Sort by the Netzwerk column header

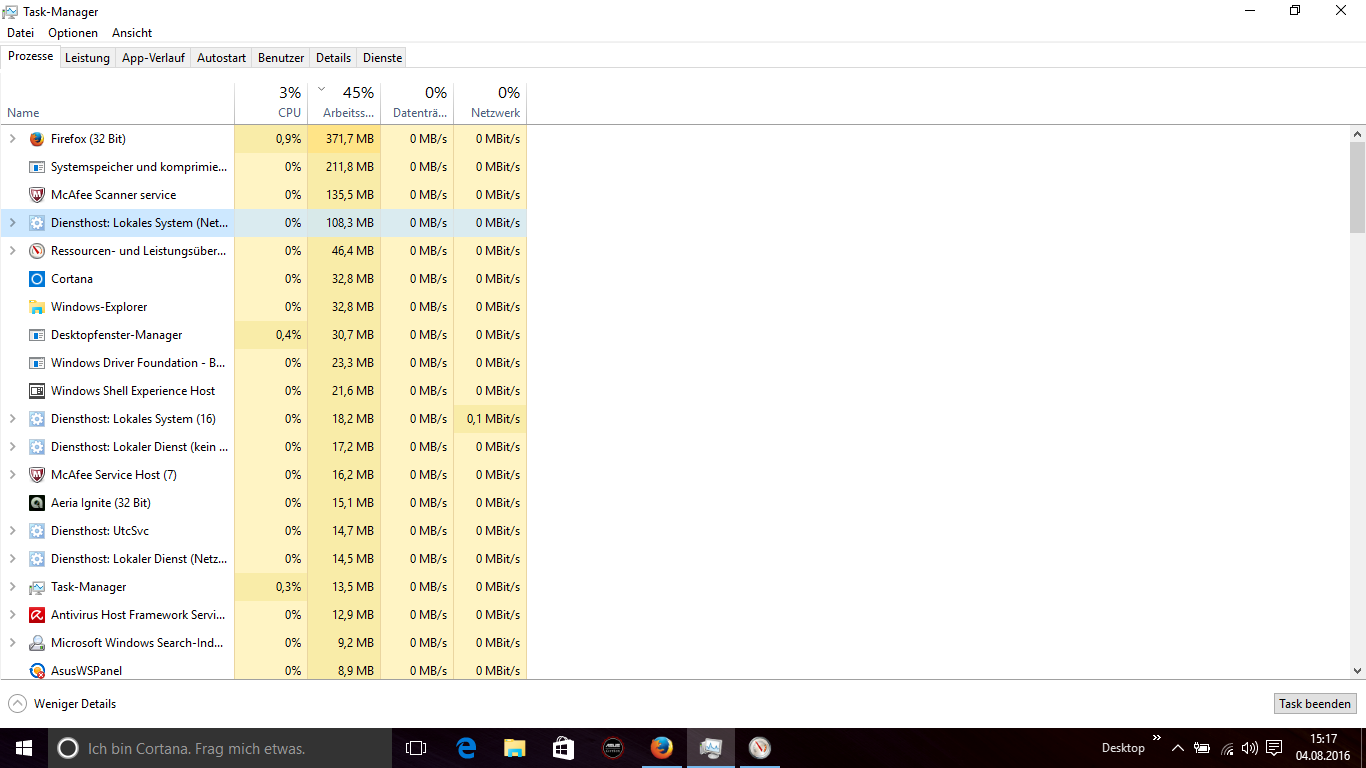(490, 103)
